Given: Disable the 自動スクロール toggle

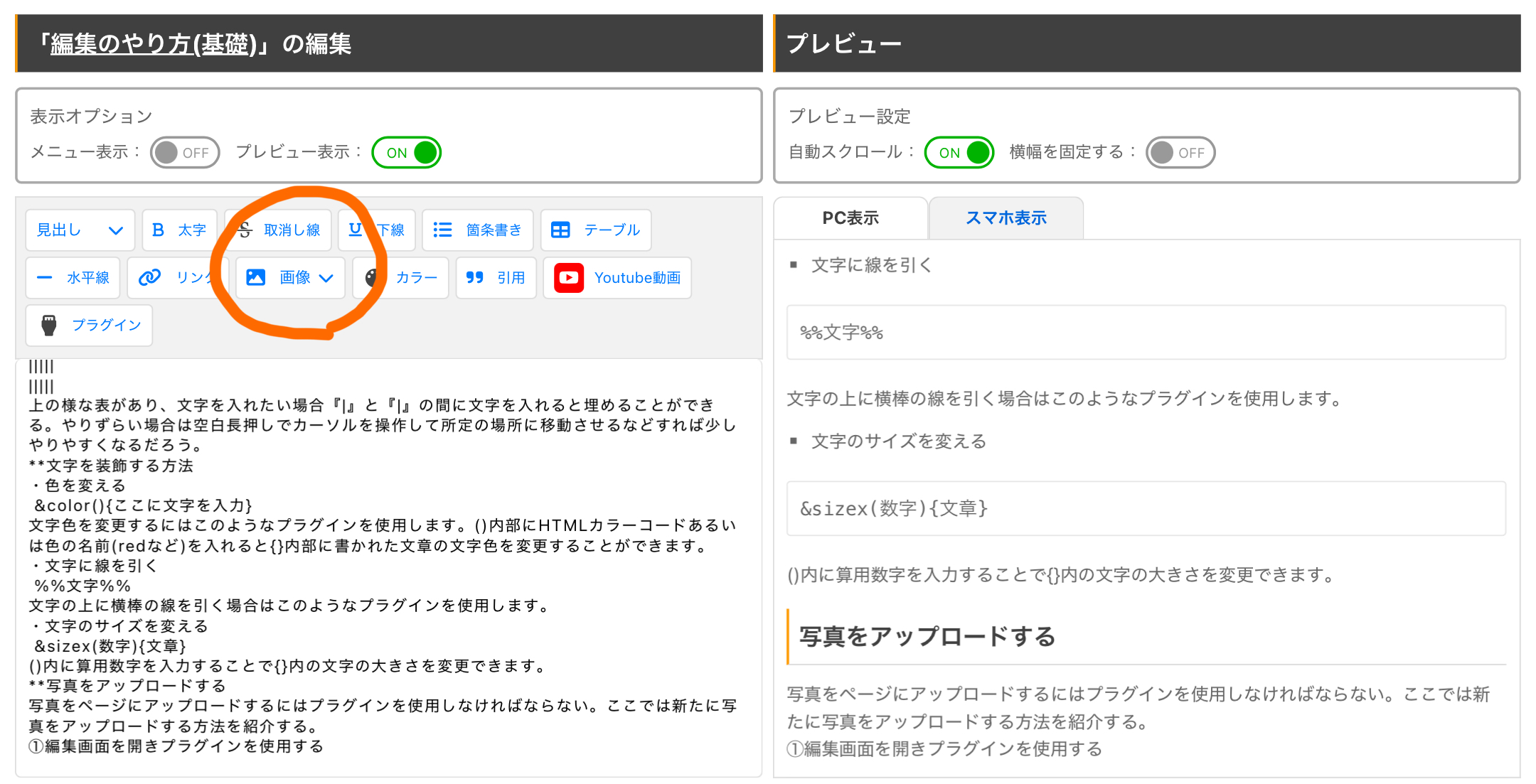Looking at the screenshot, I should pyautogui.click(x=959, y=152).
